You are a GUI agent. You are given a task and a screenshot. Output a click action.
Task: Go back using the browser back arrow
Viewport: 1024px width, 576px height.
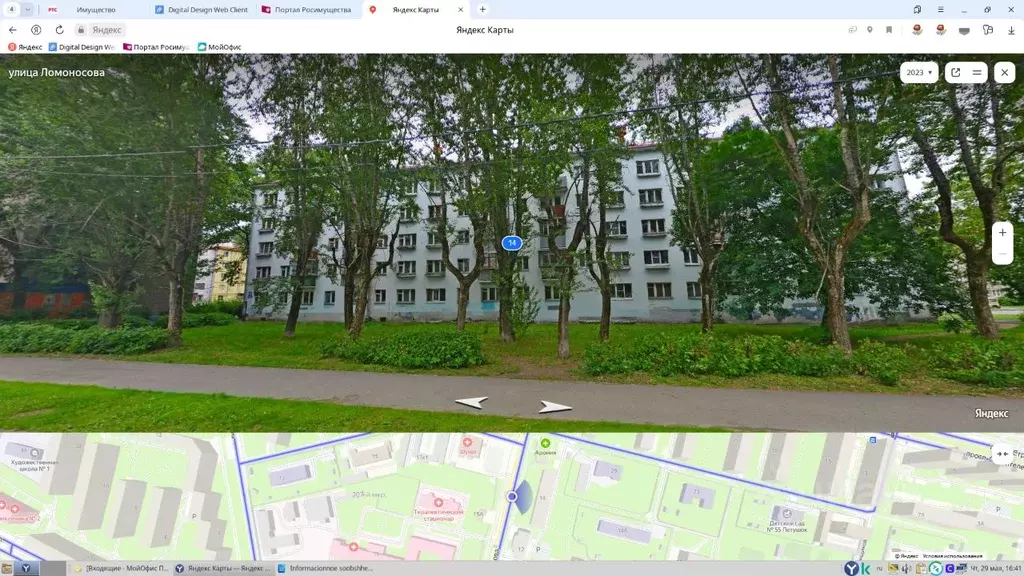[12, 30]
